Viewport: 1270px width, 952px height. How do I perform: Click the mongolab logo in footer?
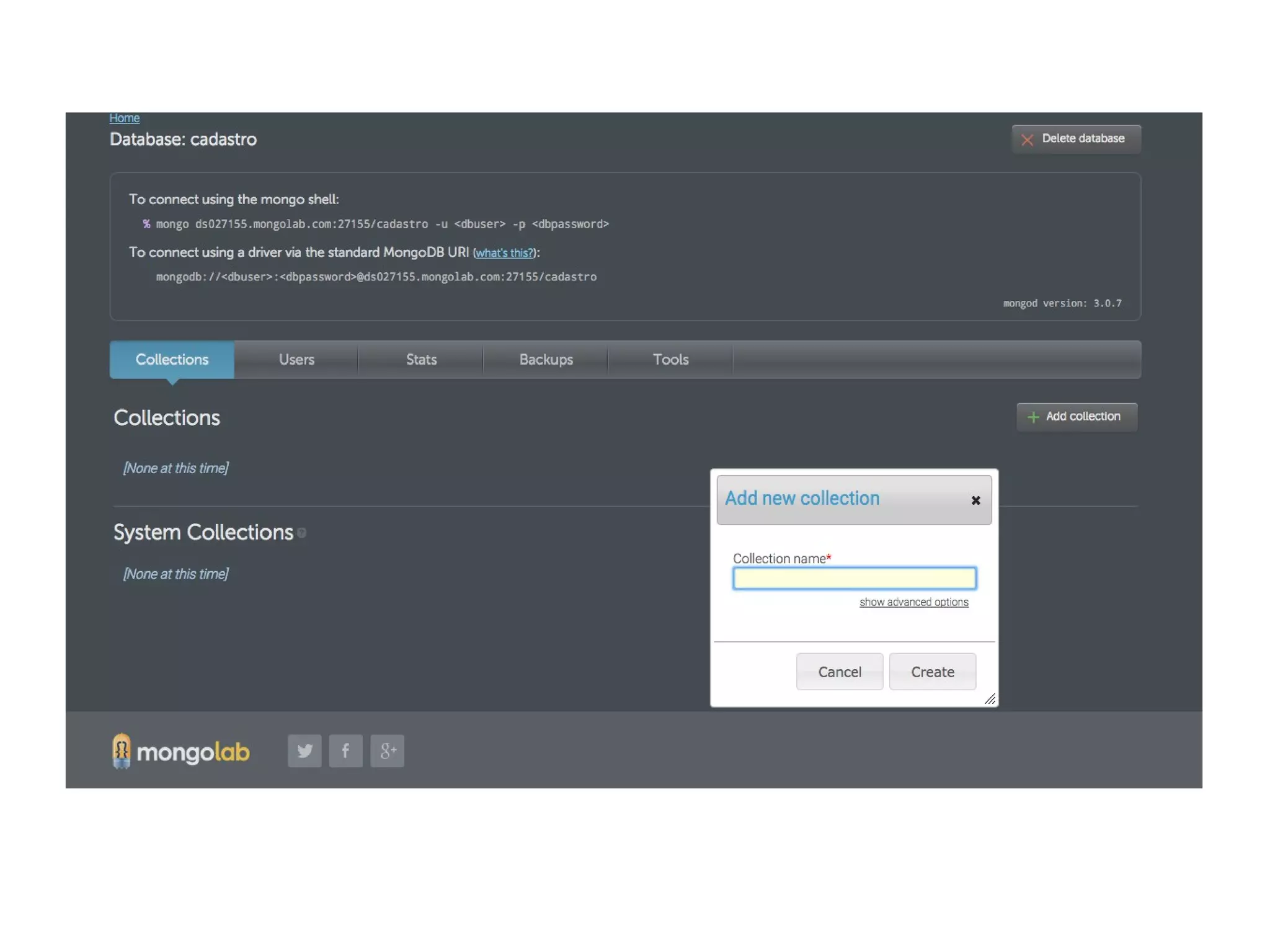click(x=181, y=751)
